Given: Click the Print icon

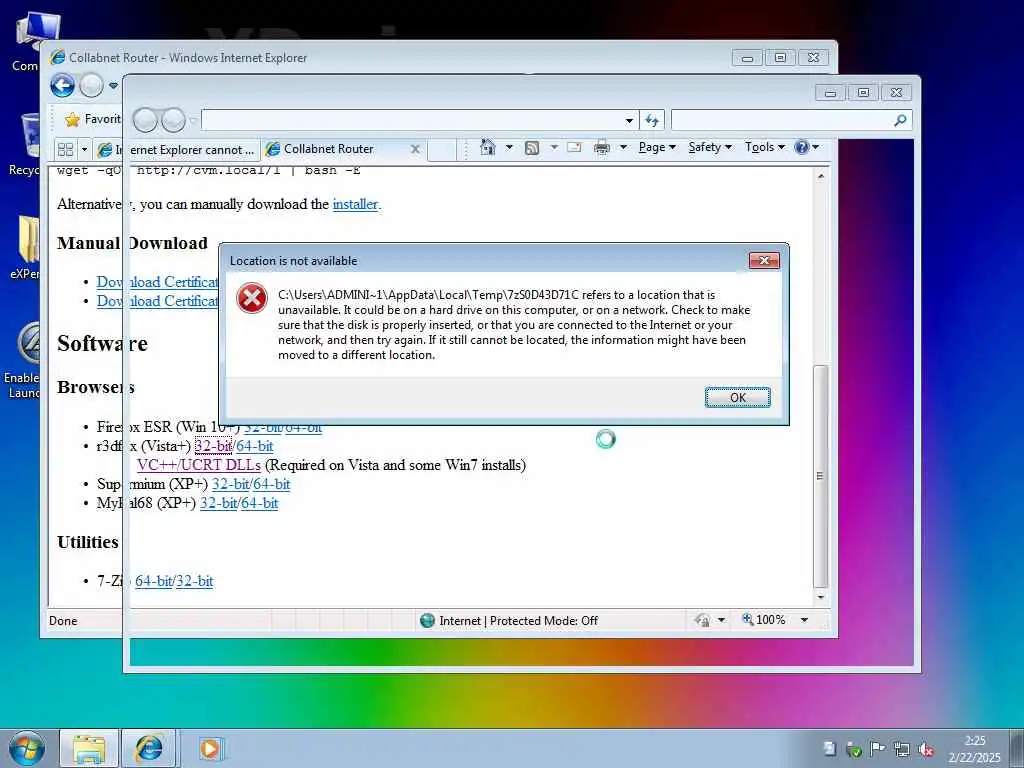Looking at the screenshot, I should coord(601,148).
